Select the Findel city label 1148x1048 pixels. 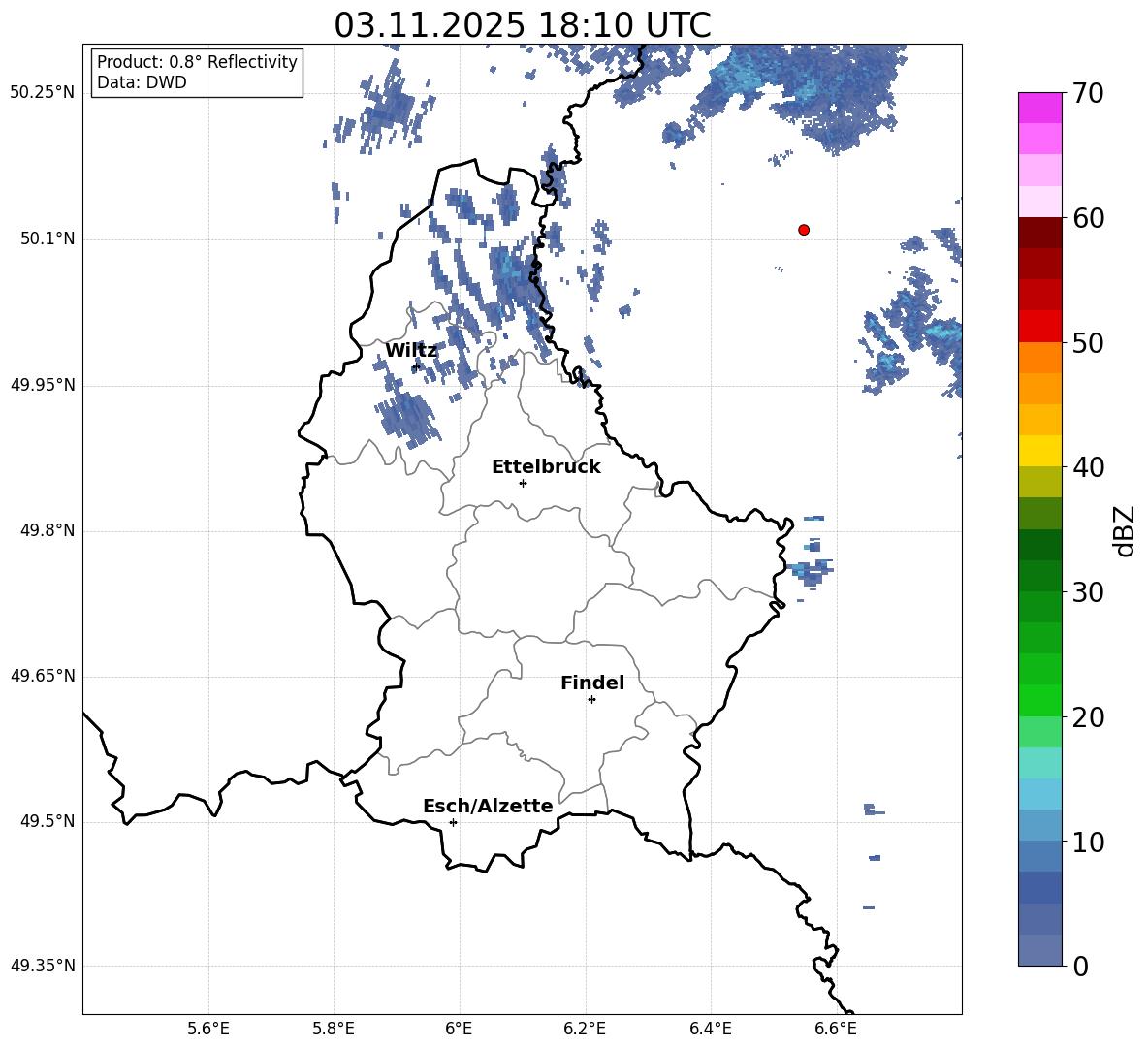[592, 683]
